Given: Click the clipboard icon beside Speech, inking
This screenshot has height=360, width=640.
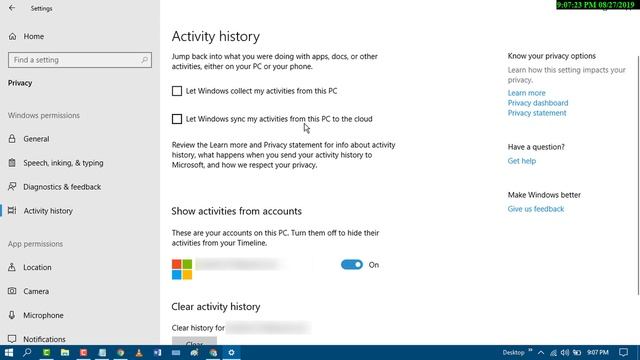Looking at the screenshot, I should click(12, 163).
